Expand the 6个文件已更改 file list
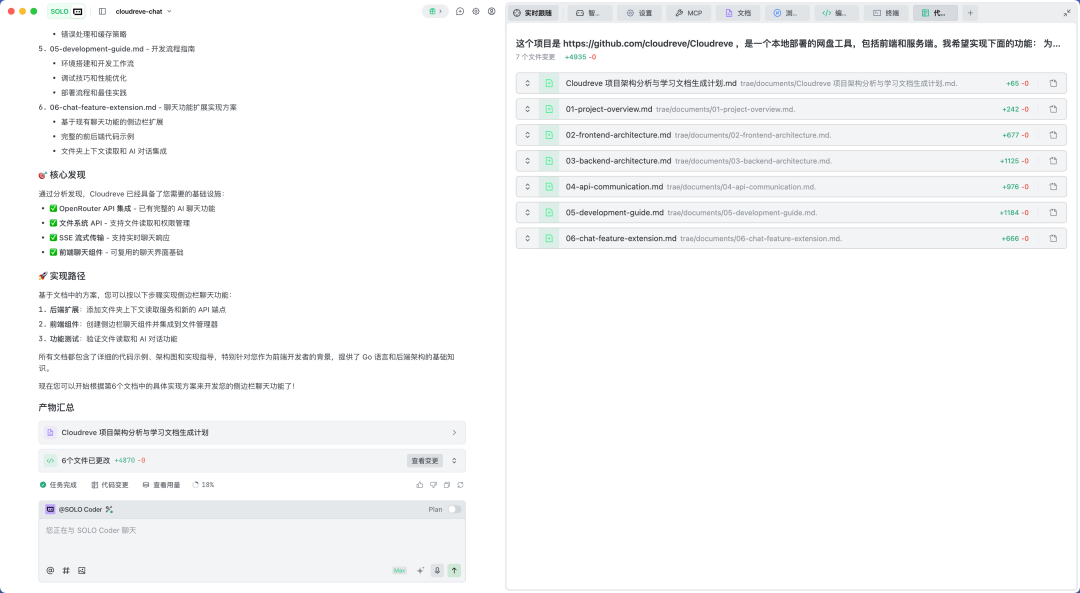This screenshot has height=593, width=1080. coord(454,461)
